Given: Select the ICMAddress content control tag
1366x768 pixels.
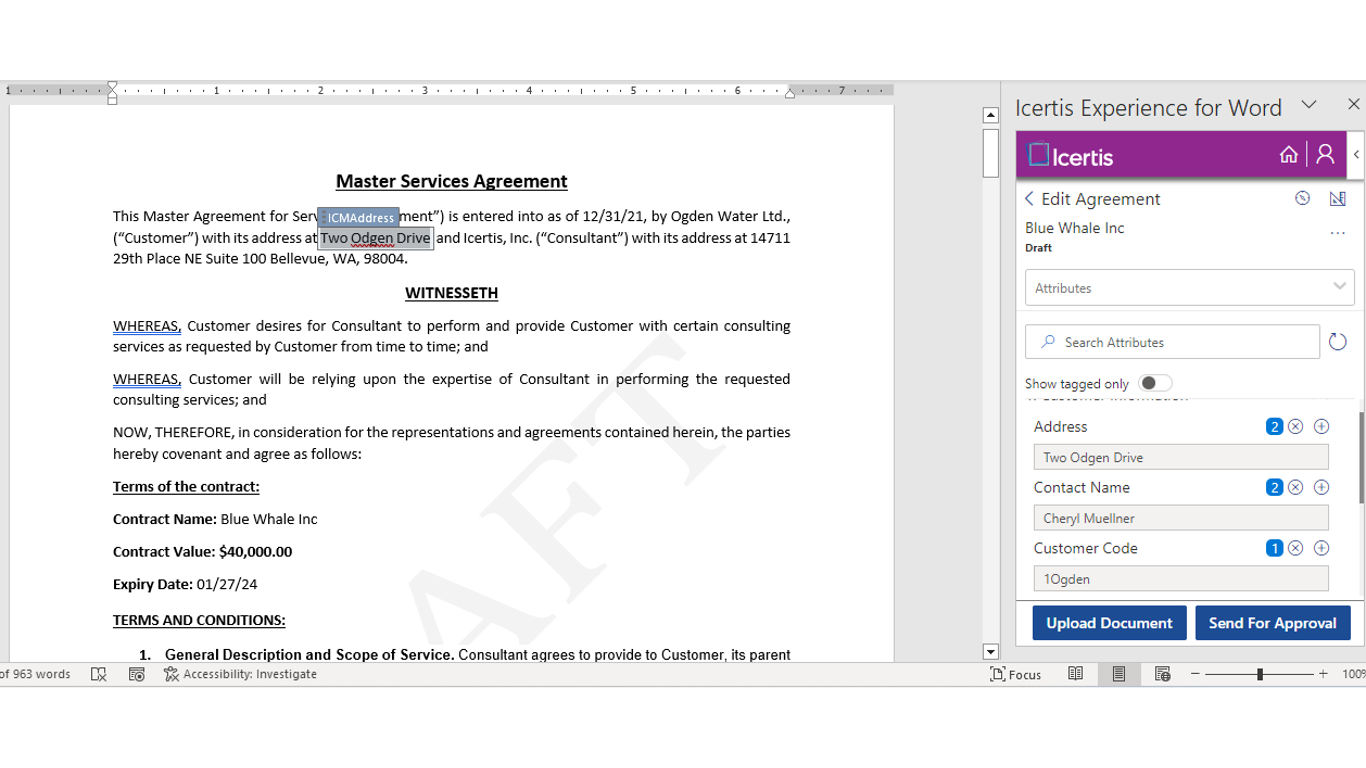Looking at the screenshot, I should tap(358, 217).
